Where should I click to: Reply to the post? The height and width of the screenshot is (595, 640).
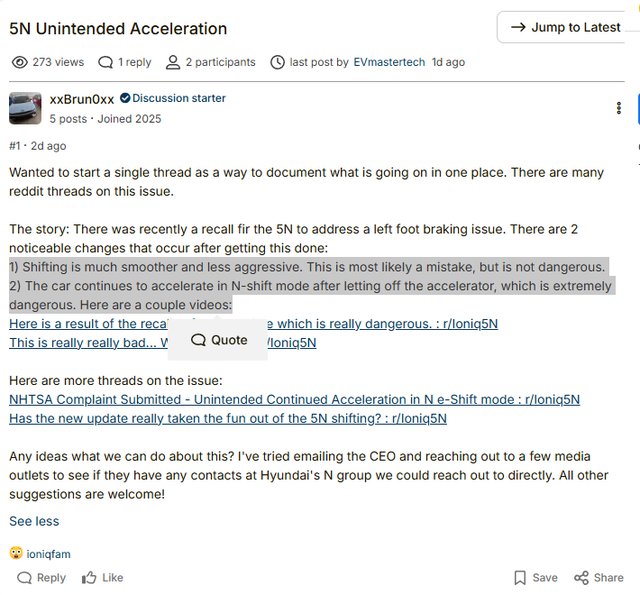pos(41,577)
